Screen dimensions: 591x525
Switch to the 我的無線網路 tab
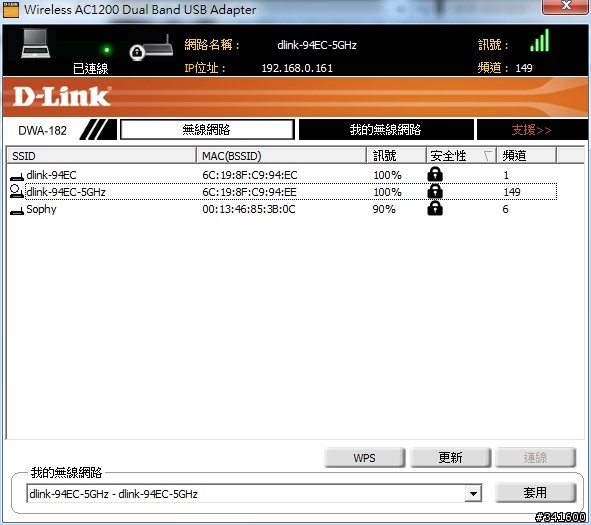click(386, 130)
